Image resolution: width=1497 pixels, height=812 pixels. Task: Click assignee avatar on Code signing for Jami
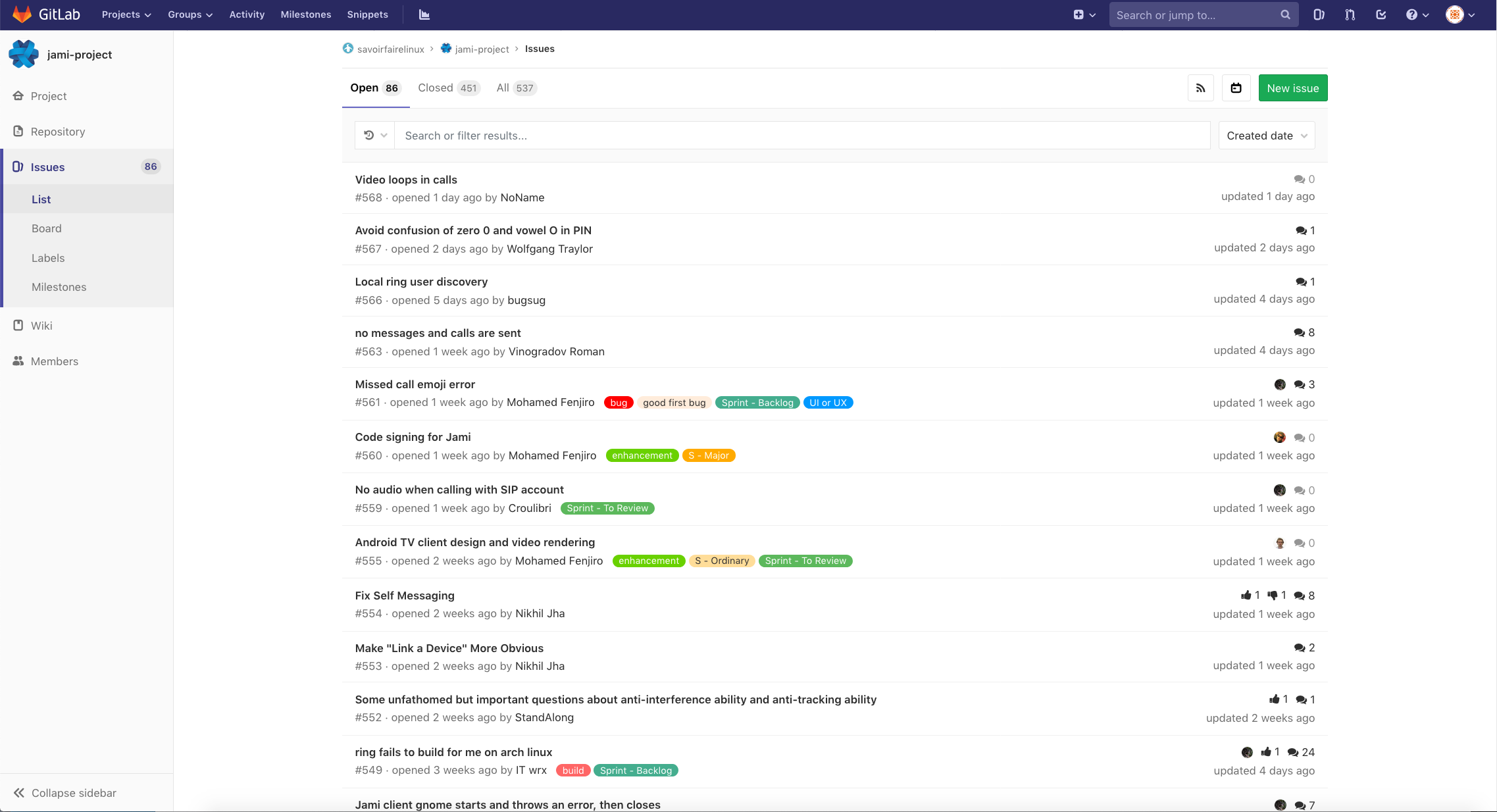pos(1280,437)
